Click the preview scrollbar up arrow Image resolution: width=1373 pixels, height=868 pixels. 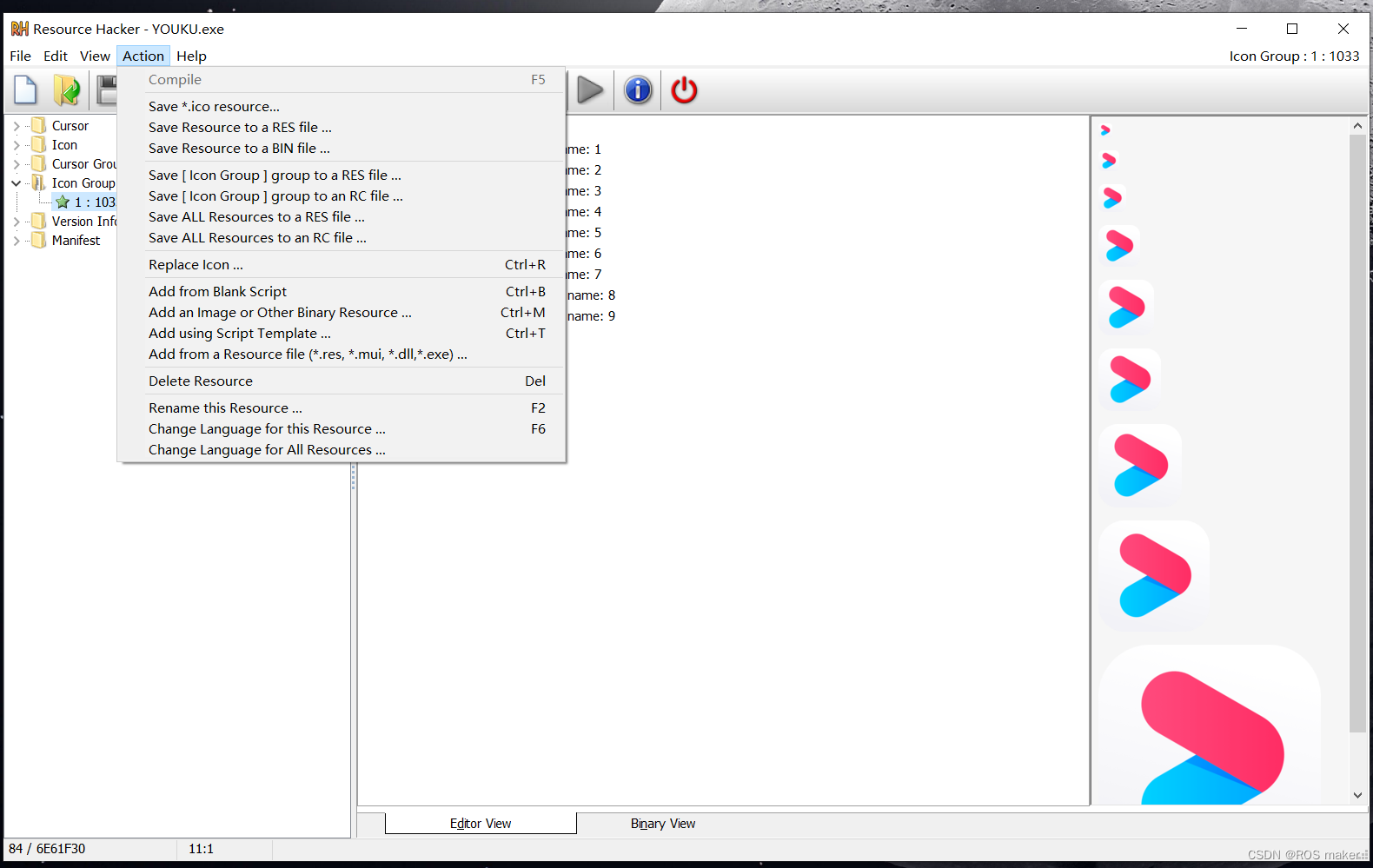pos(1357,126)
